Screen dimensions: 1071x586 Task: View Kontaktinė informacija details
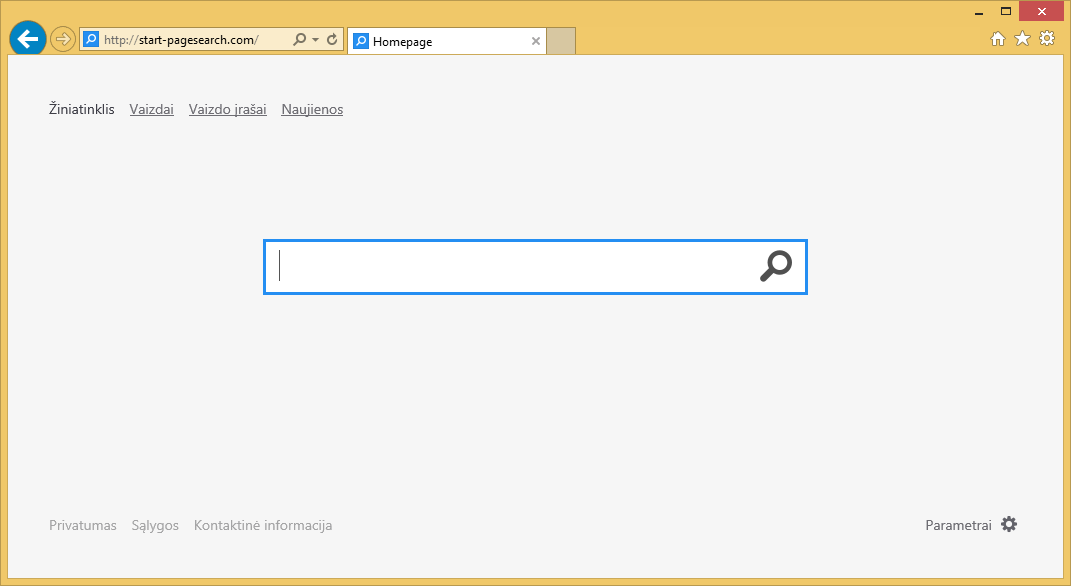tap(263, 524)
